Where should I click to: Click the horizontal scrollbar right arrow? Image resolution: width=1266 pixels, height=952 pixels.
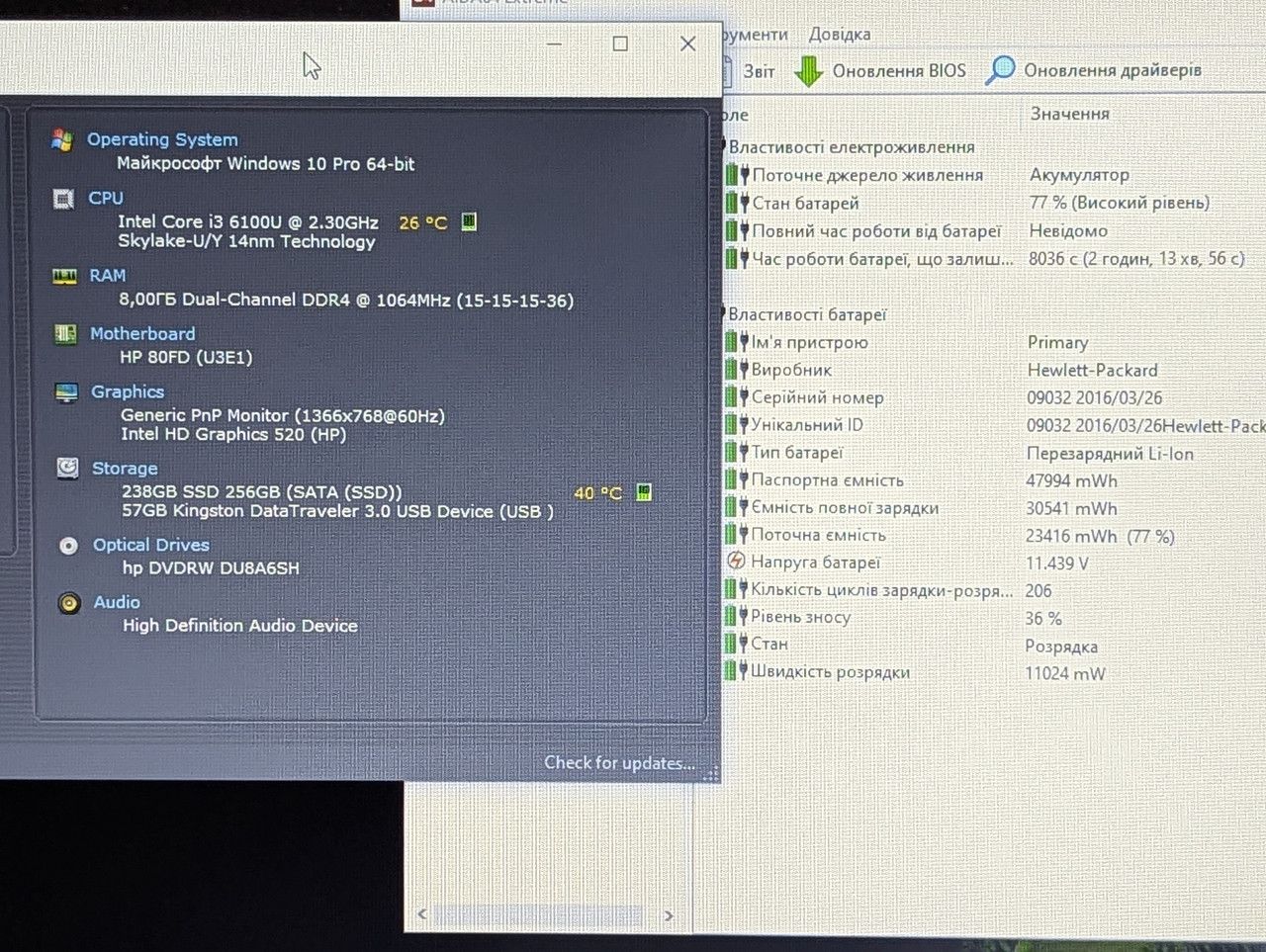(669, 915)
